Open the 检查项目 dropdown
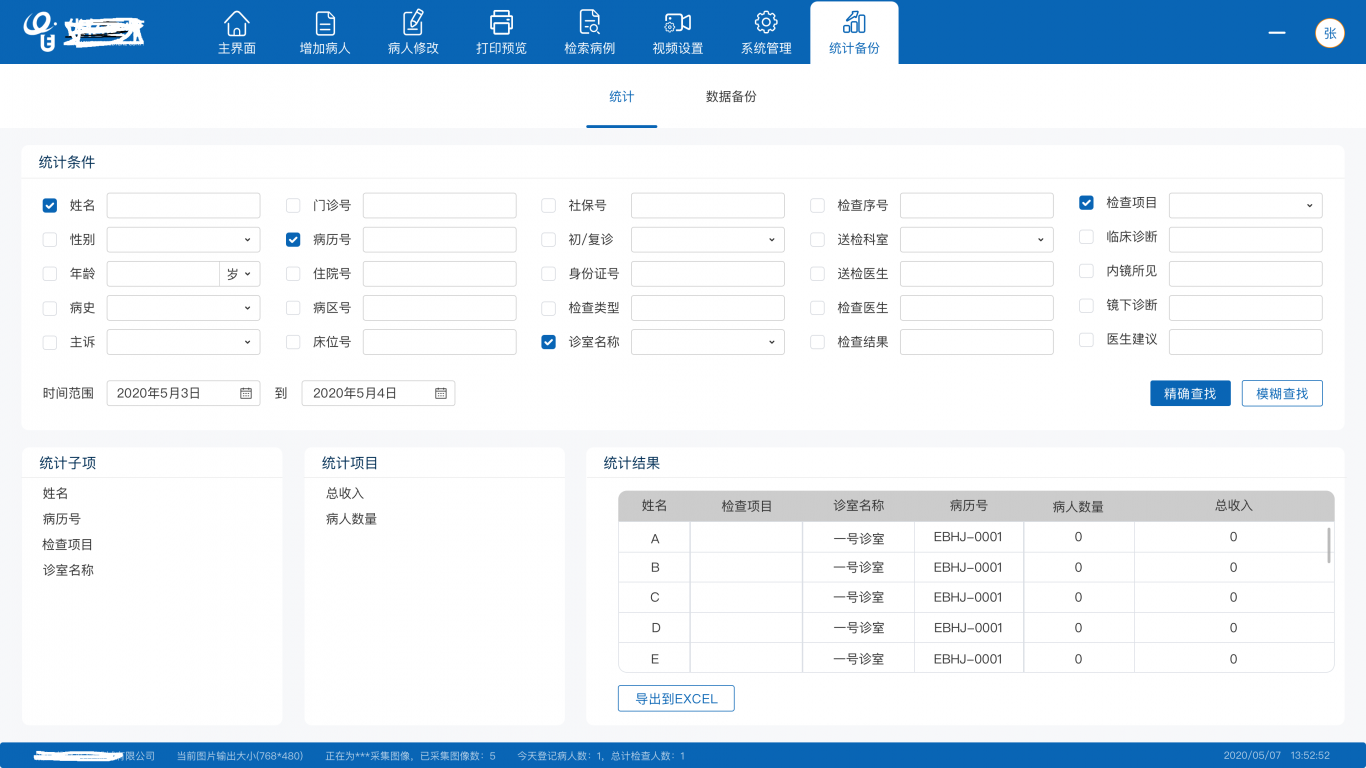This screenshot has height=768, width=1366. tap(1246, 205)
